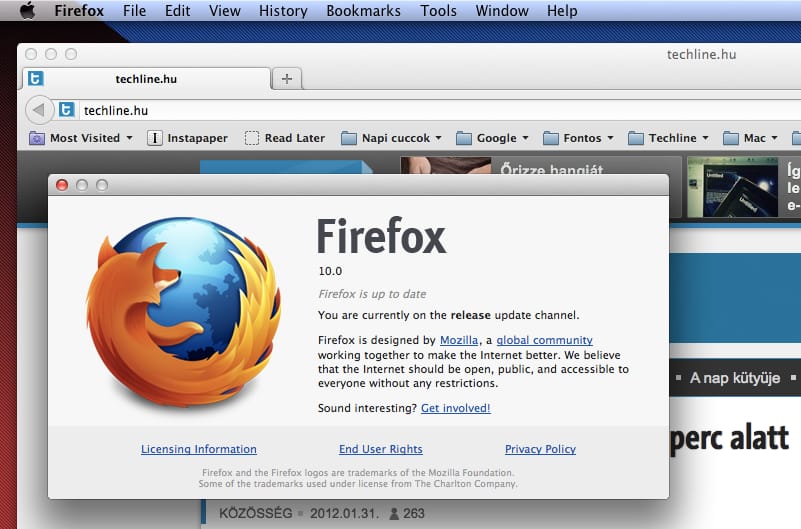Viewport: 801px width, 529px height.
Task: Expand the Mac bookmark folder
Action: (750, 138)
